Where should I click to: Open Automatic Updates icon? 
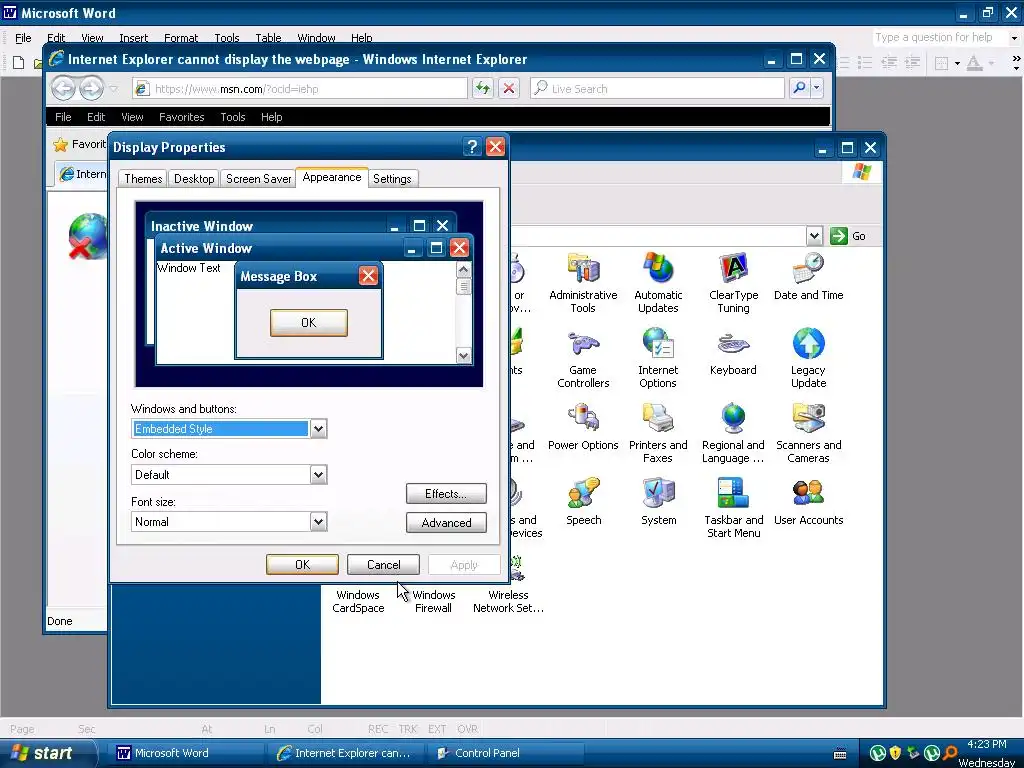point(658,283)
